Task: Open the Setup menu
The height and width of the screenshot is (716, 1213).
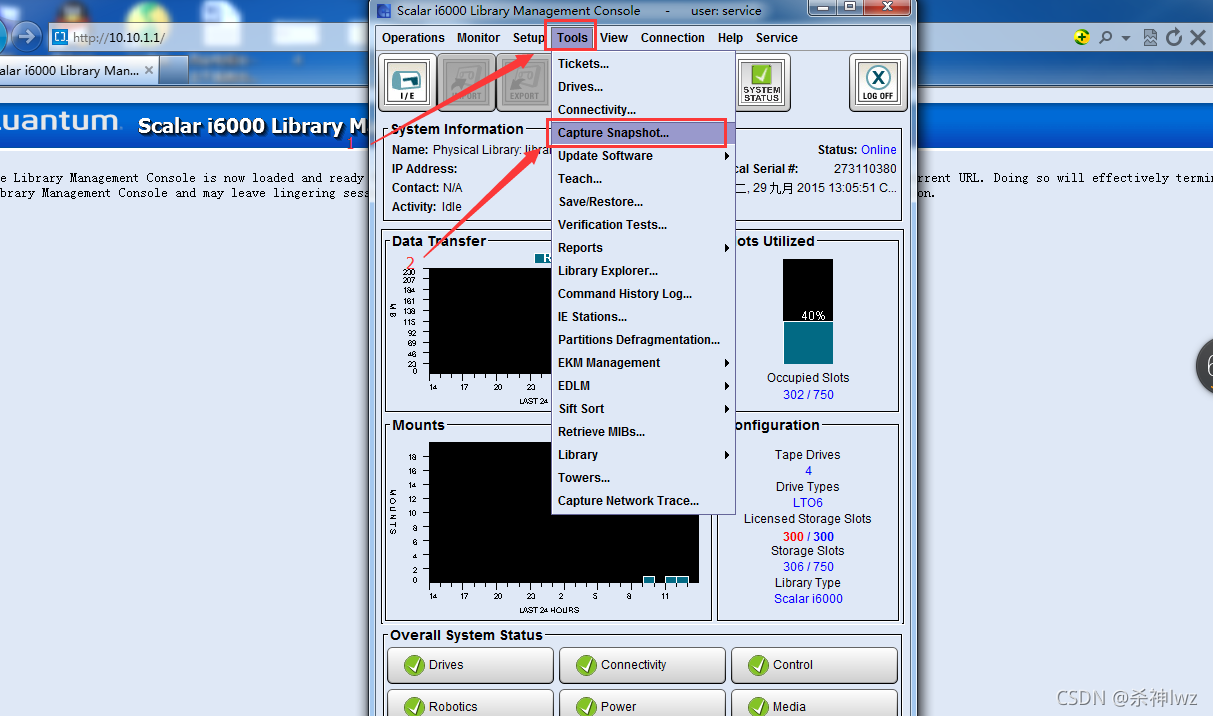Action: pyautogui.click(x=528, y=38)
